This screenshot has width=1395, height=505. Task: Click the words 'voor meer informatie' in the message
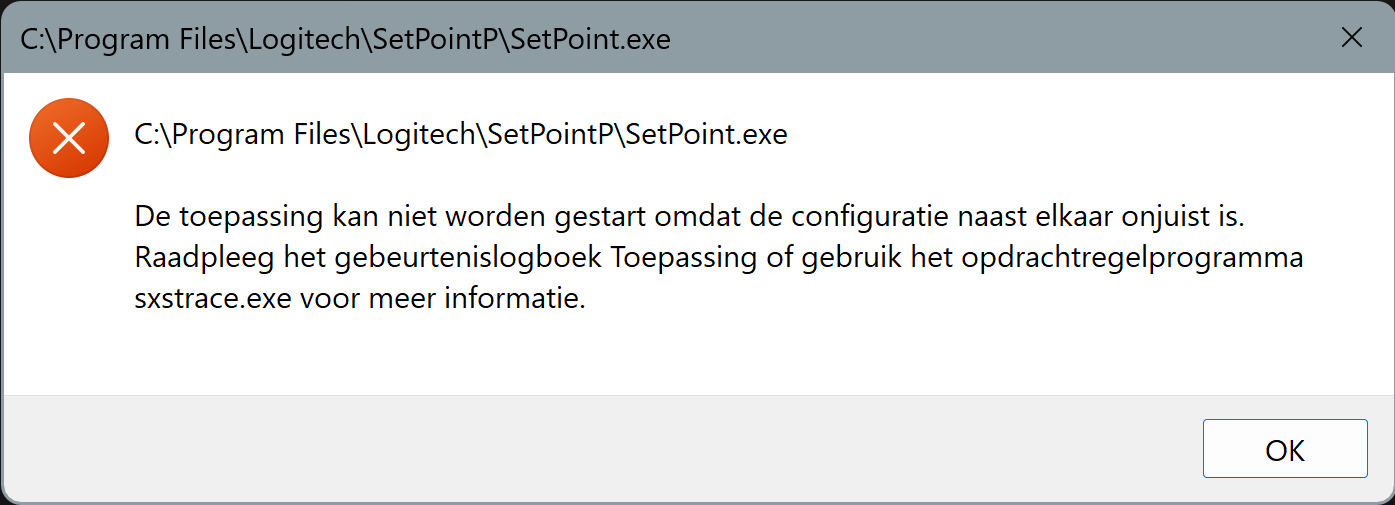(442, 298)
